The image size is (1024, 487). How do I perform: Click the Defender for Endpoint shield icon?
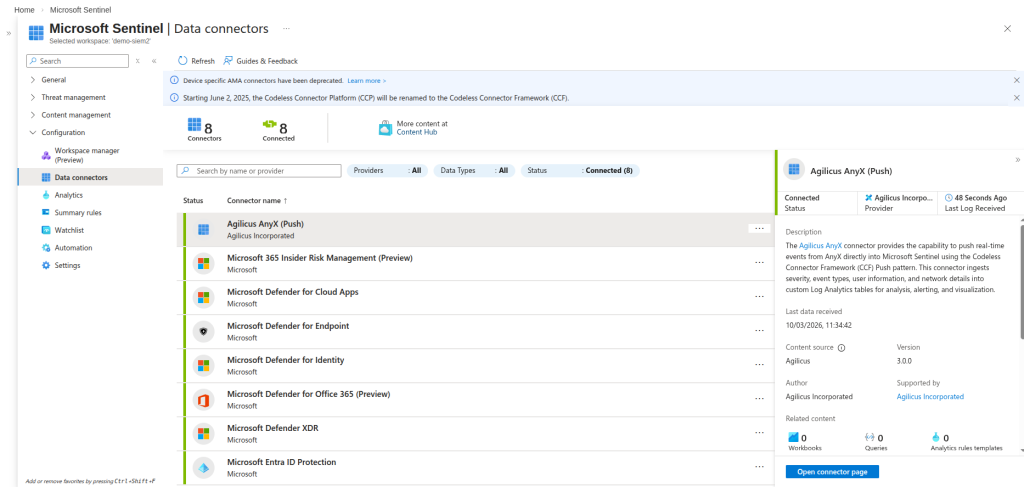tap(204, 332)
